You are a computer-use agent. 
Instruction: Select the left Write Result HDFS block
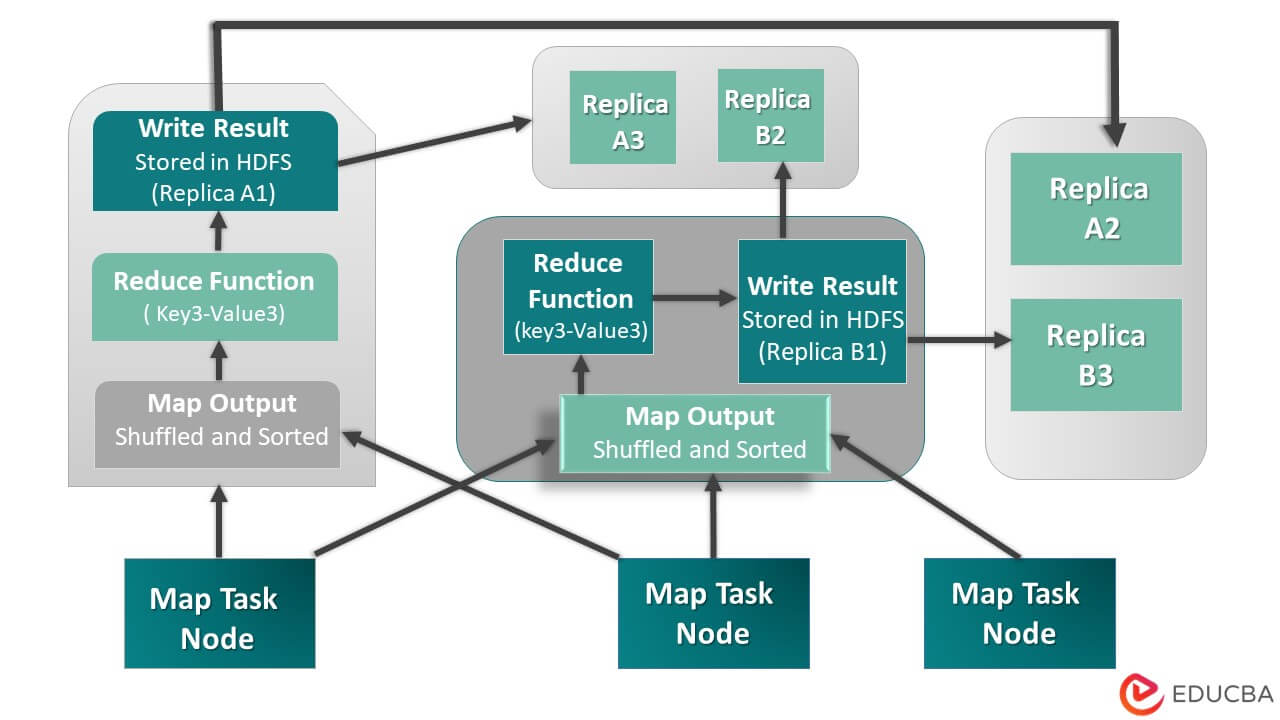click(x=216, y=160)
